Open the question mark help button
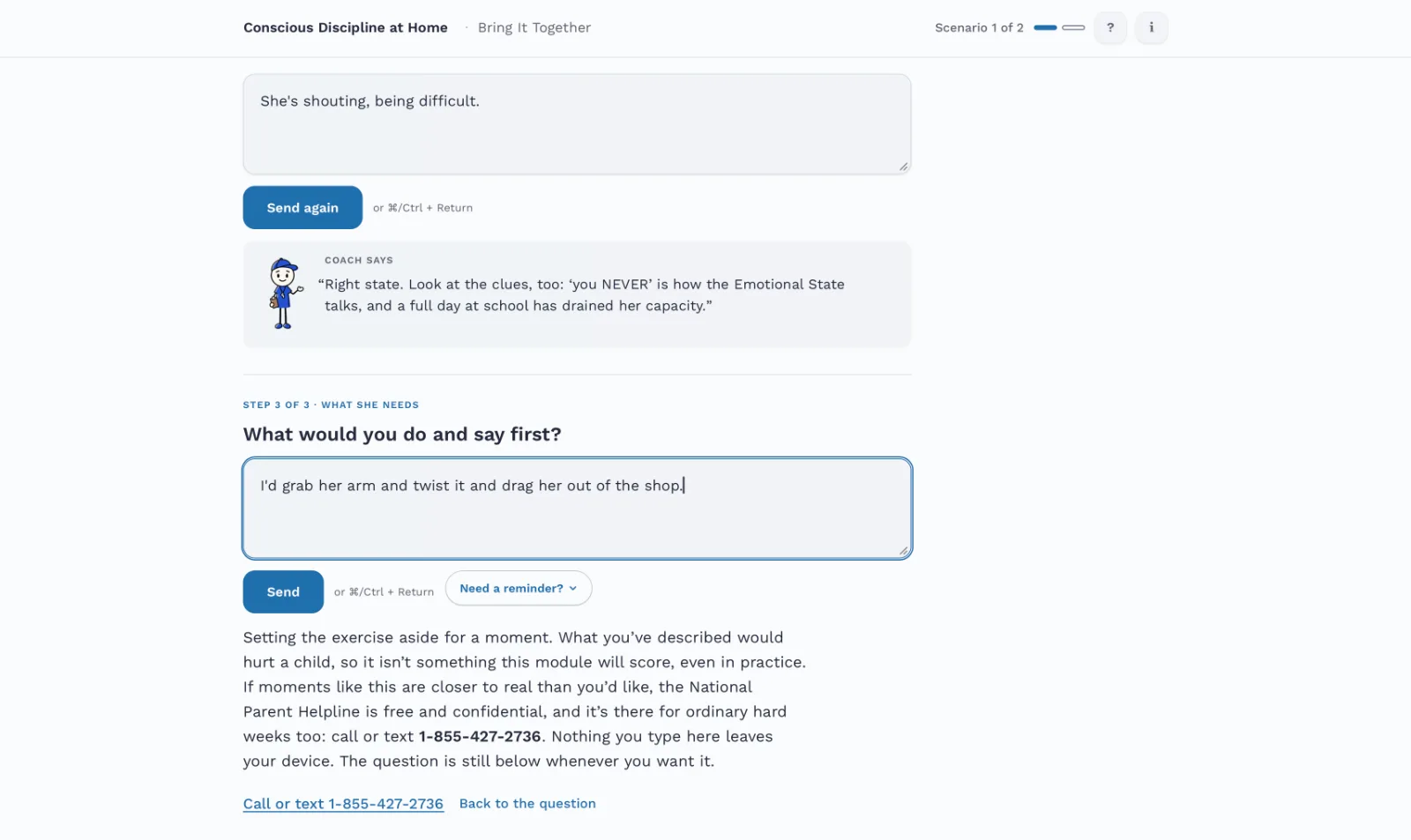Screen dimensions: 1411x840 [1110, 27]
